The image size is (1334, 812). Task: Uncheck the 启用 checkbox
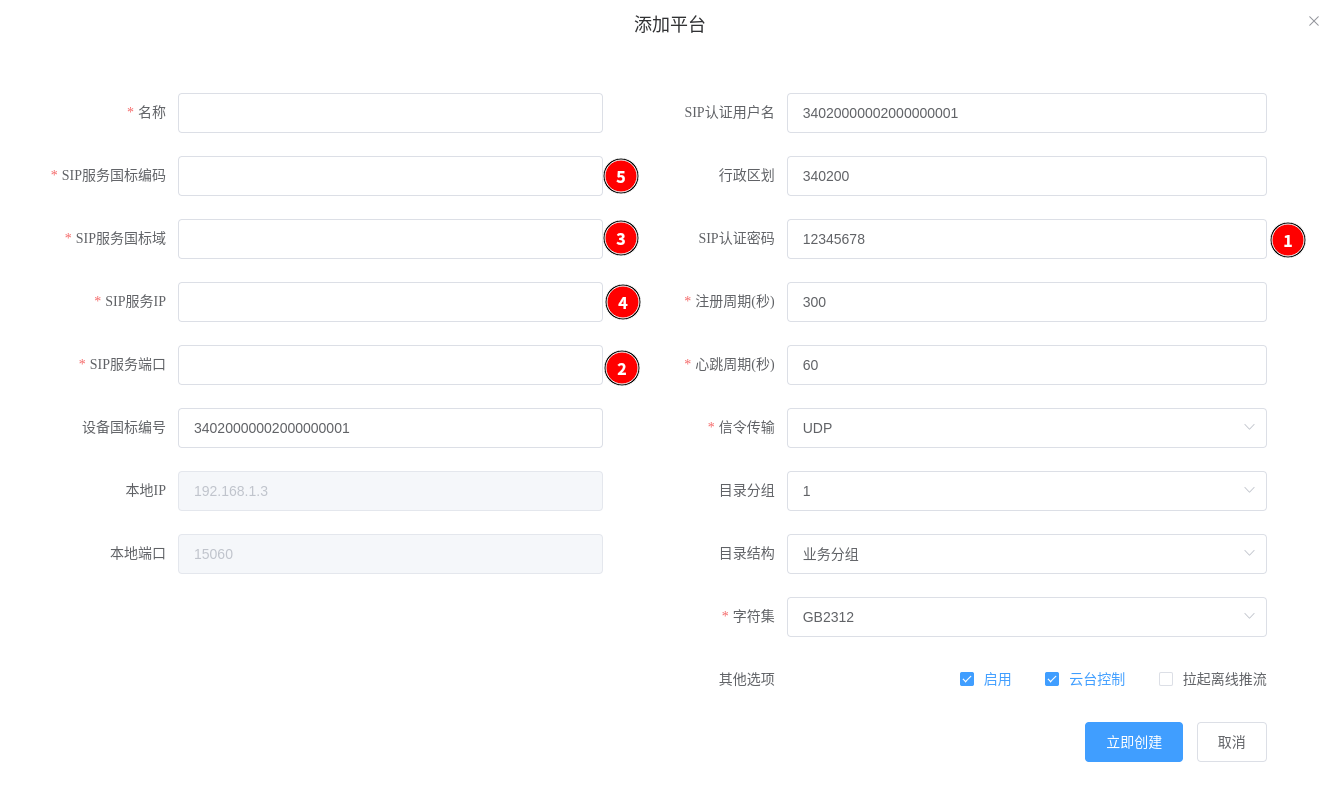pos(967,679)
